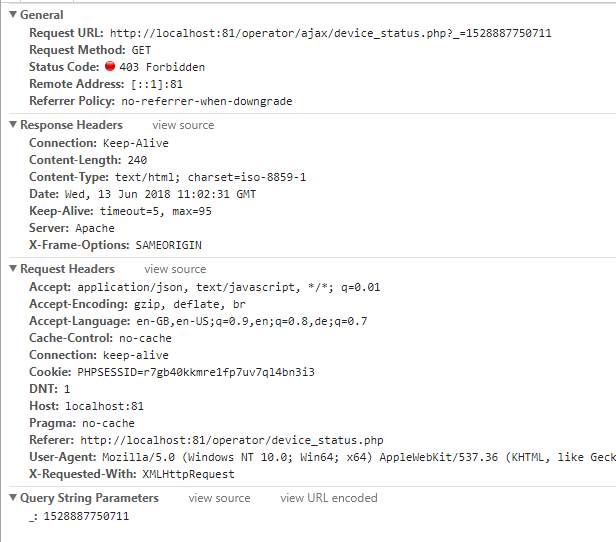Click the underscore query parameter value

pyautogui.click(x=86, y=516)
